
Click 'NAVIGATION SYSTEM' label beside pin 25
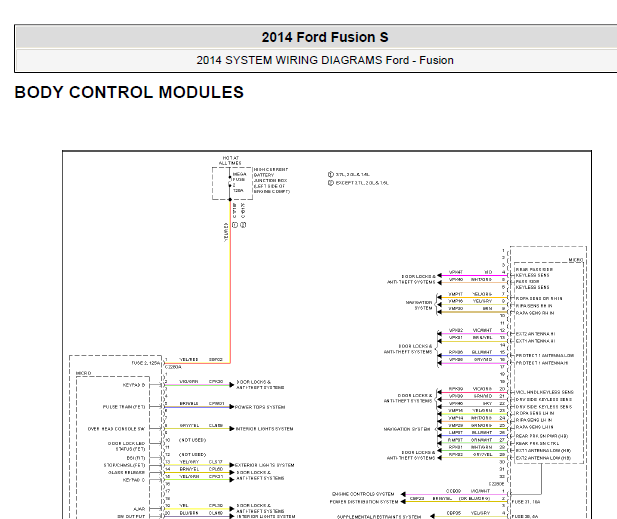pos(407,429)
